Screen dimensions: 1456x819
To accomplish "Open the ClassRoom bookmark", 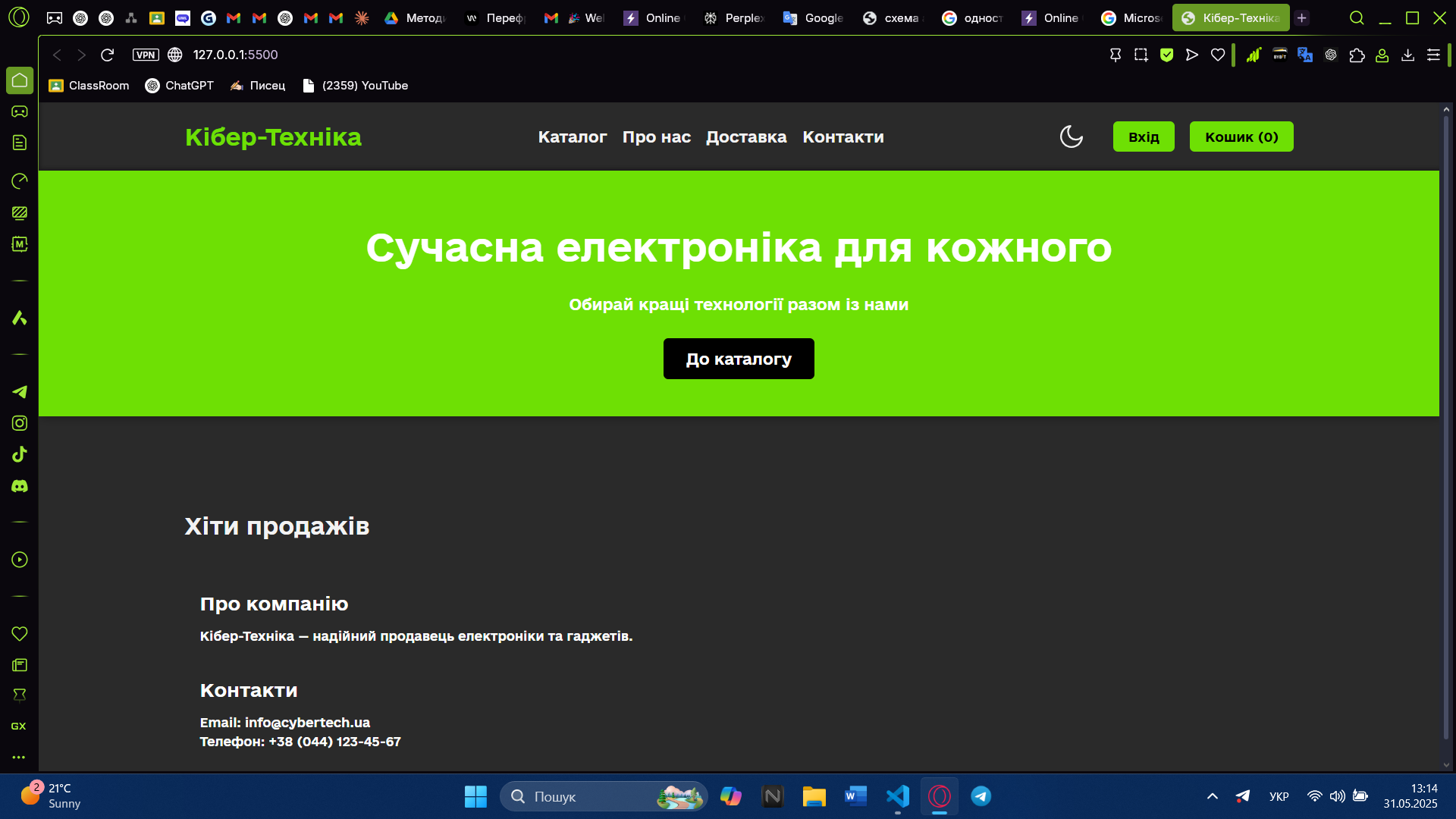I will 89,86.
